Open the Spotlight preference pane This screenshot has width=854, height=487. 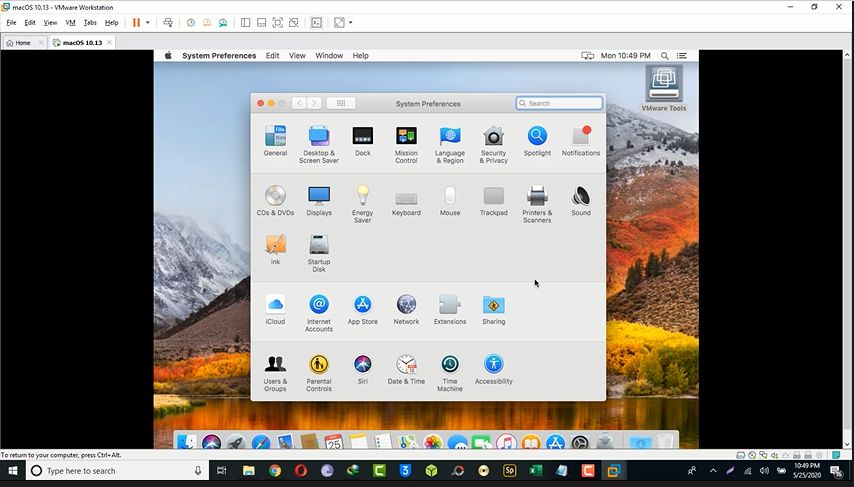[537, 141]
